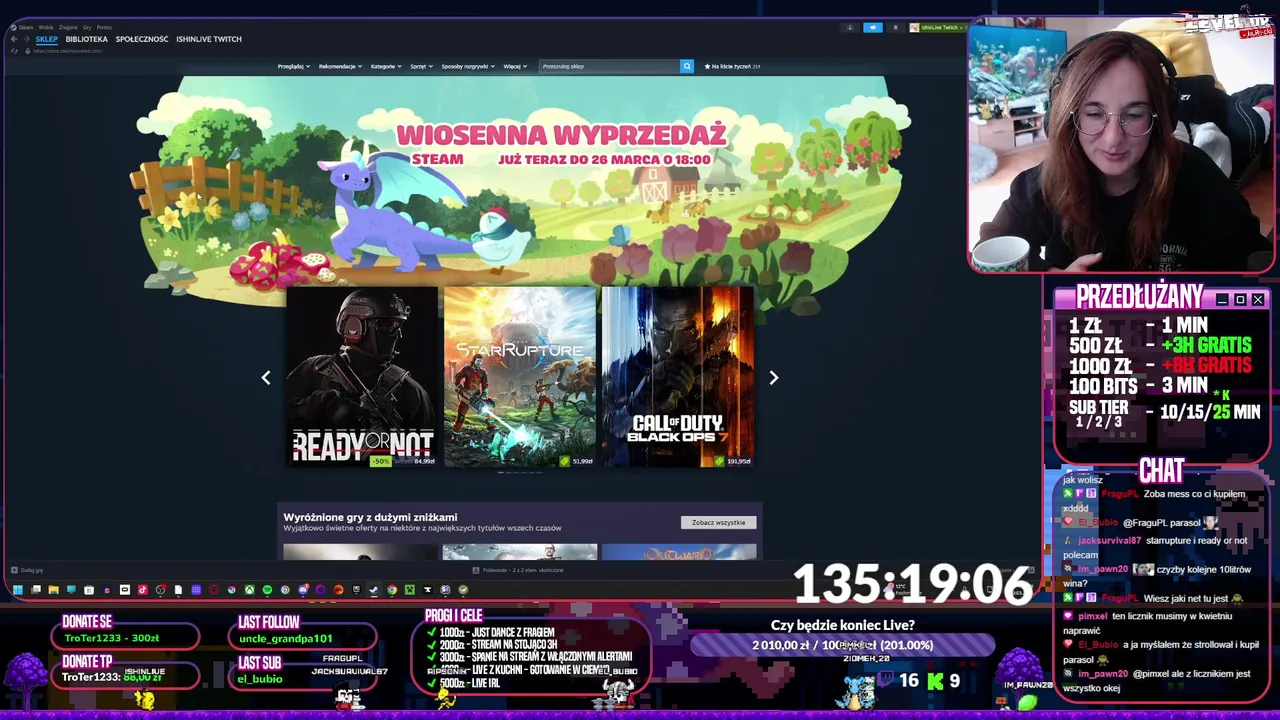1280x720 pixels.
Task: Go back with the Steam back arrow
Action: click(14, 39)
